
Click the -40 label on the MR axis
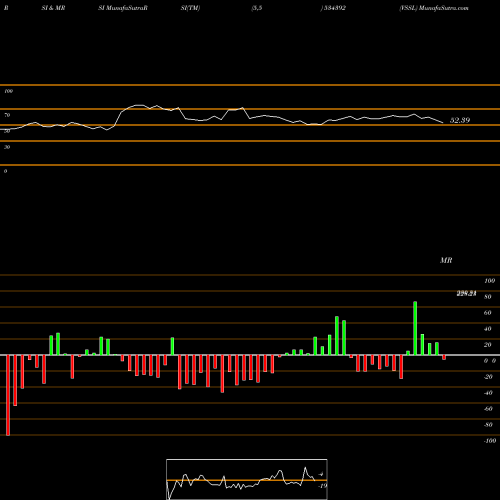[x=488, y=393]
